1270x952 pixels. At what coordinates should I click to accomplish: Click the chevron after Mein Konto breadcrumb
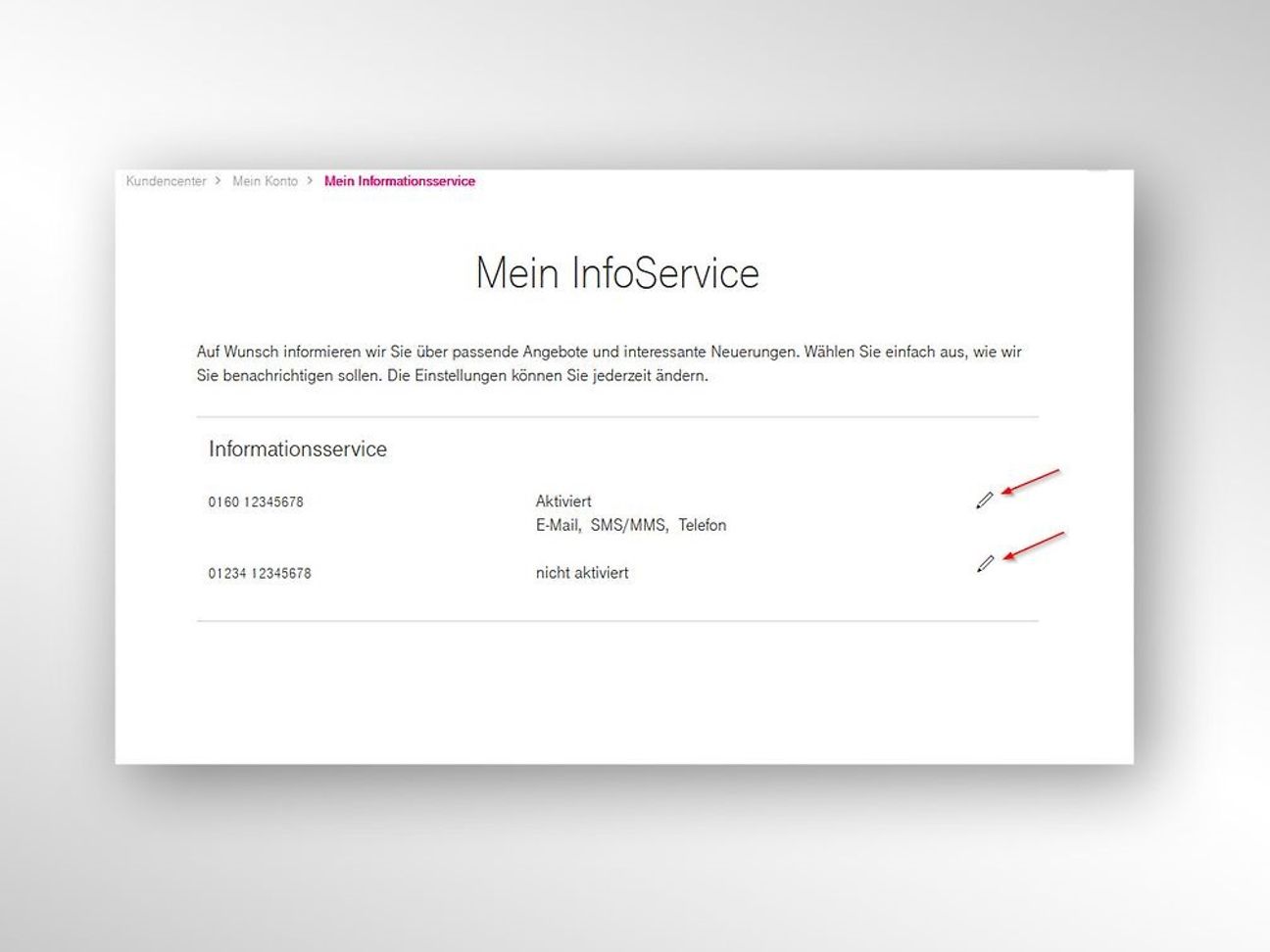tap(310, 181)
